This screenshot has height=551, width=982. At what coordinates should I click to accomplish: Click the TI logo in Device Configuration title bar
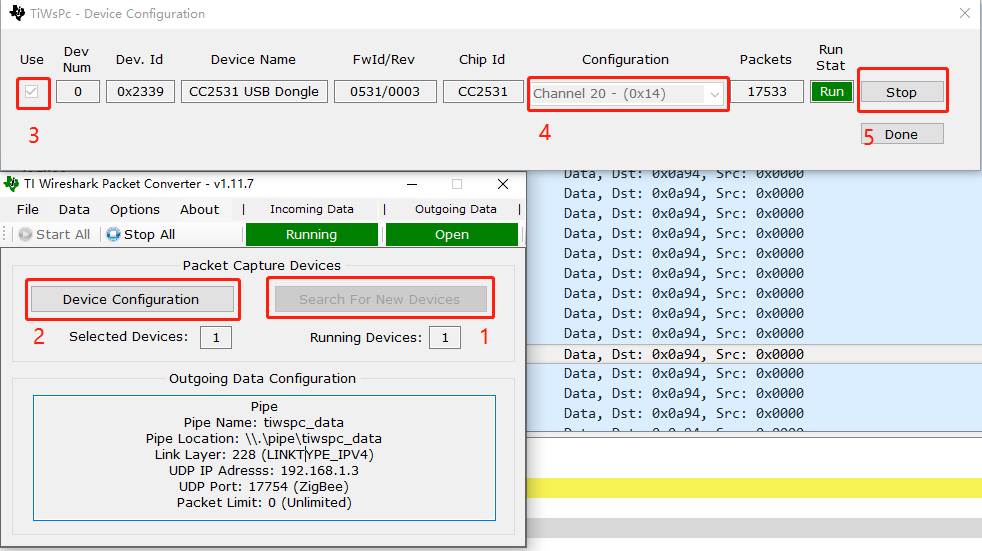[17, 13]
